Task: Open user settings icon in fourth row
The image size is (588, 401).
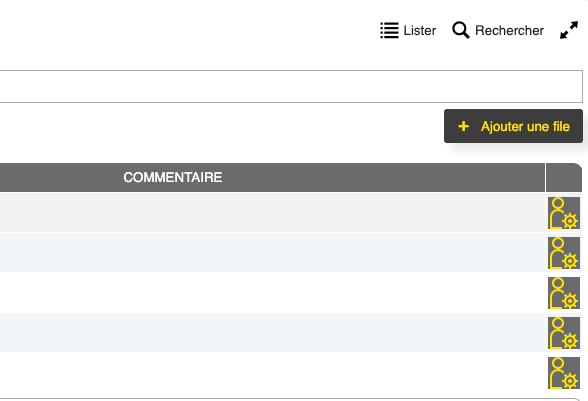Action: (x=564, y=333)
